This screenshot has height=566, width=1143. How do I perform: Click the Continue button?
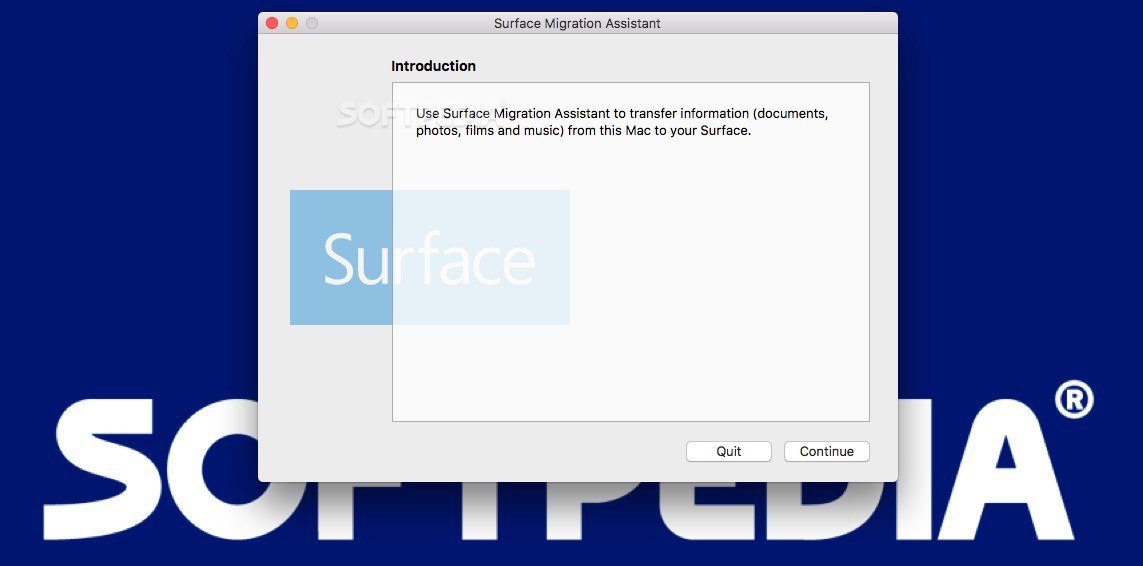(x=827, y=451)
